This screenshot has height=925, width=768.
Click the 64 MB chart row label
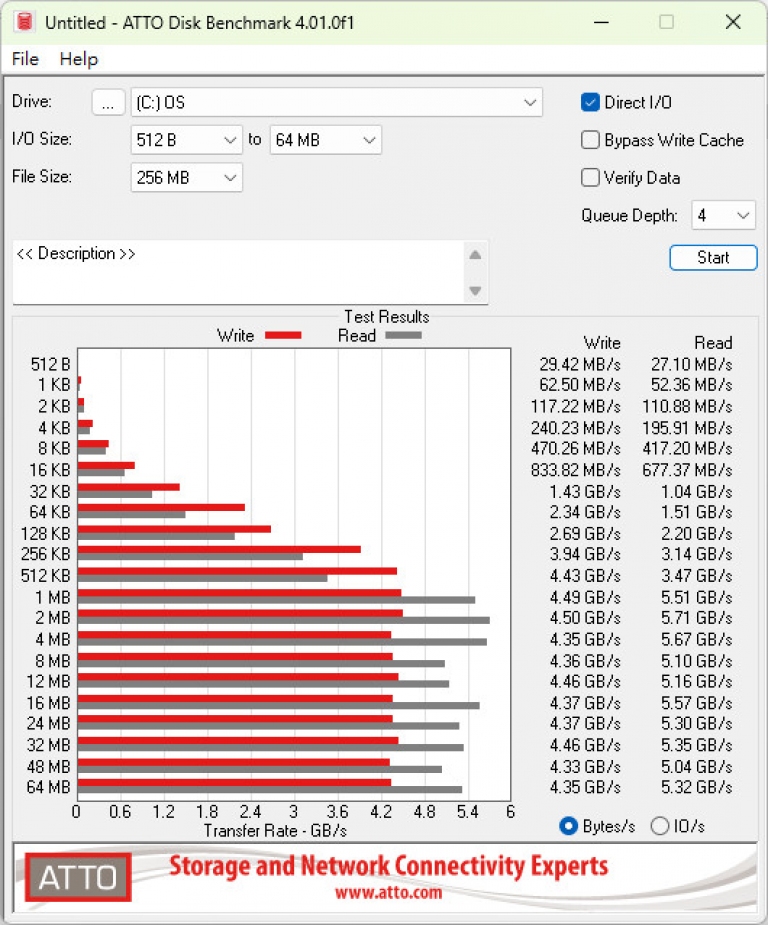coord(48,788)
